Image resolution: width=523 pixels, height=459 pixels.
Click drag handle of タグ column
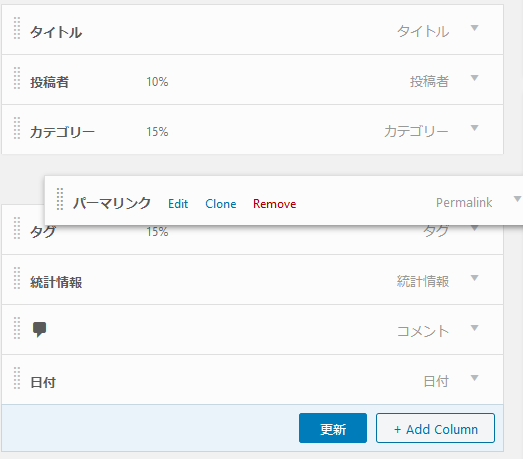(17, 228)
